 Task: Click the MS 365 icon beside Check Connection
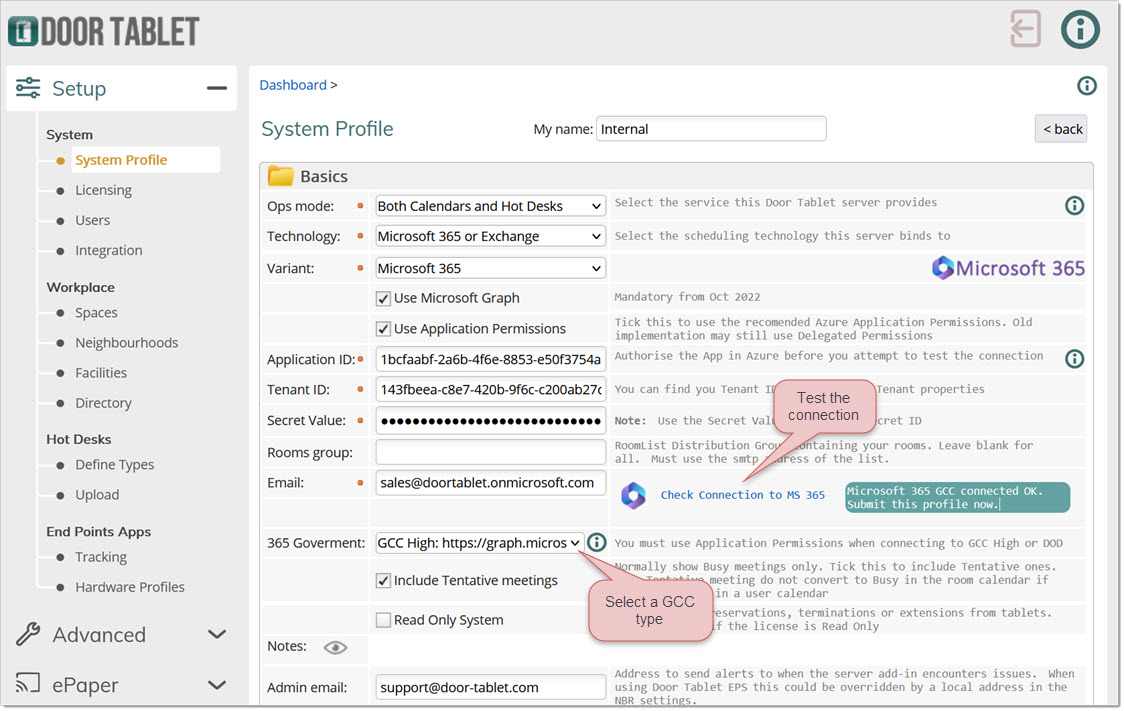tap(633, 495)
